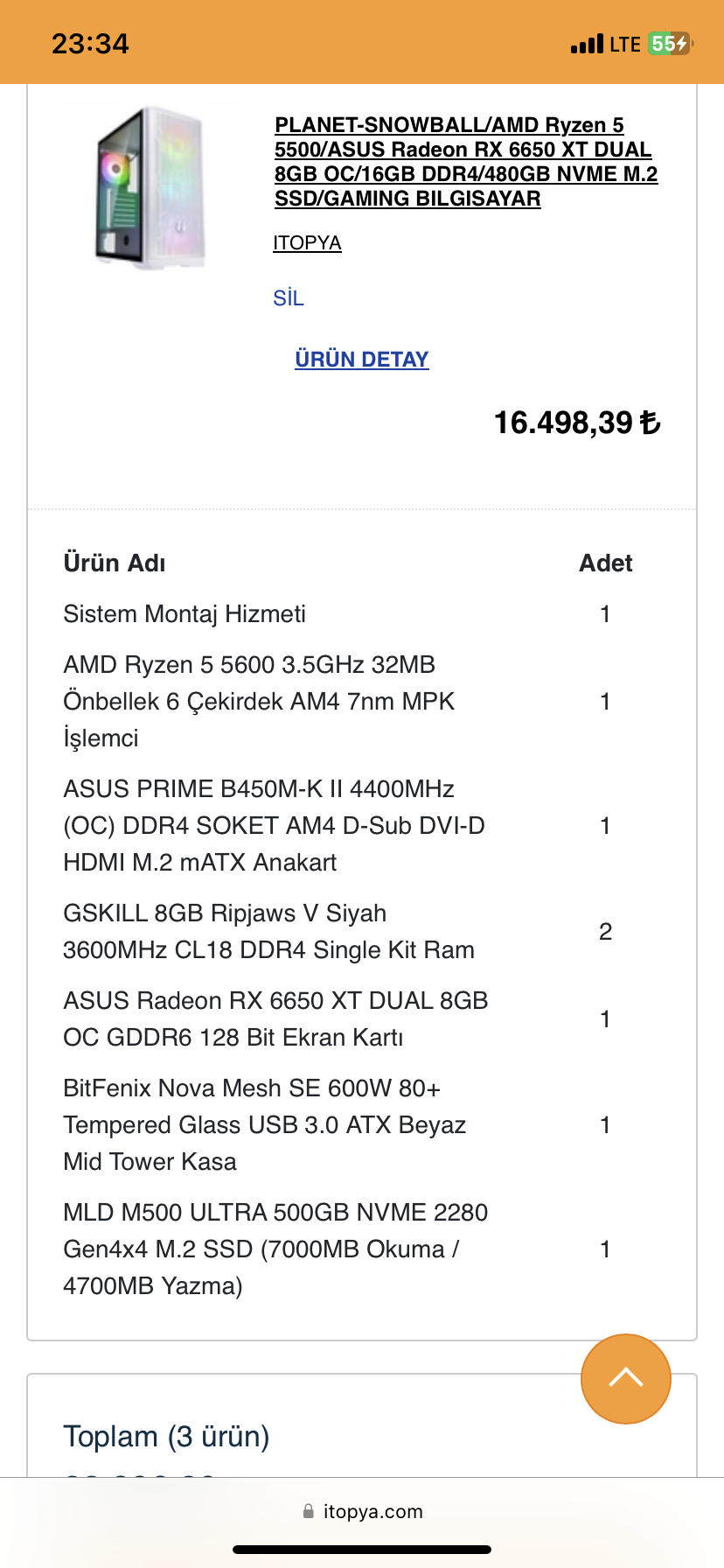Remove the item with the SİL link

point(289,298)
